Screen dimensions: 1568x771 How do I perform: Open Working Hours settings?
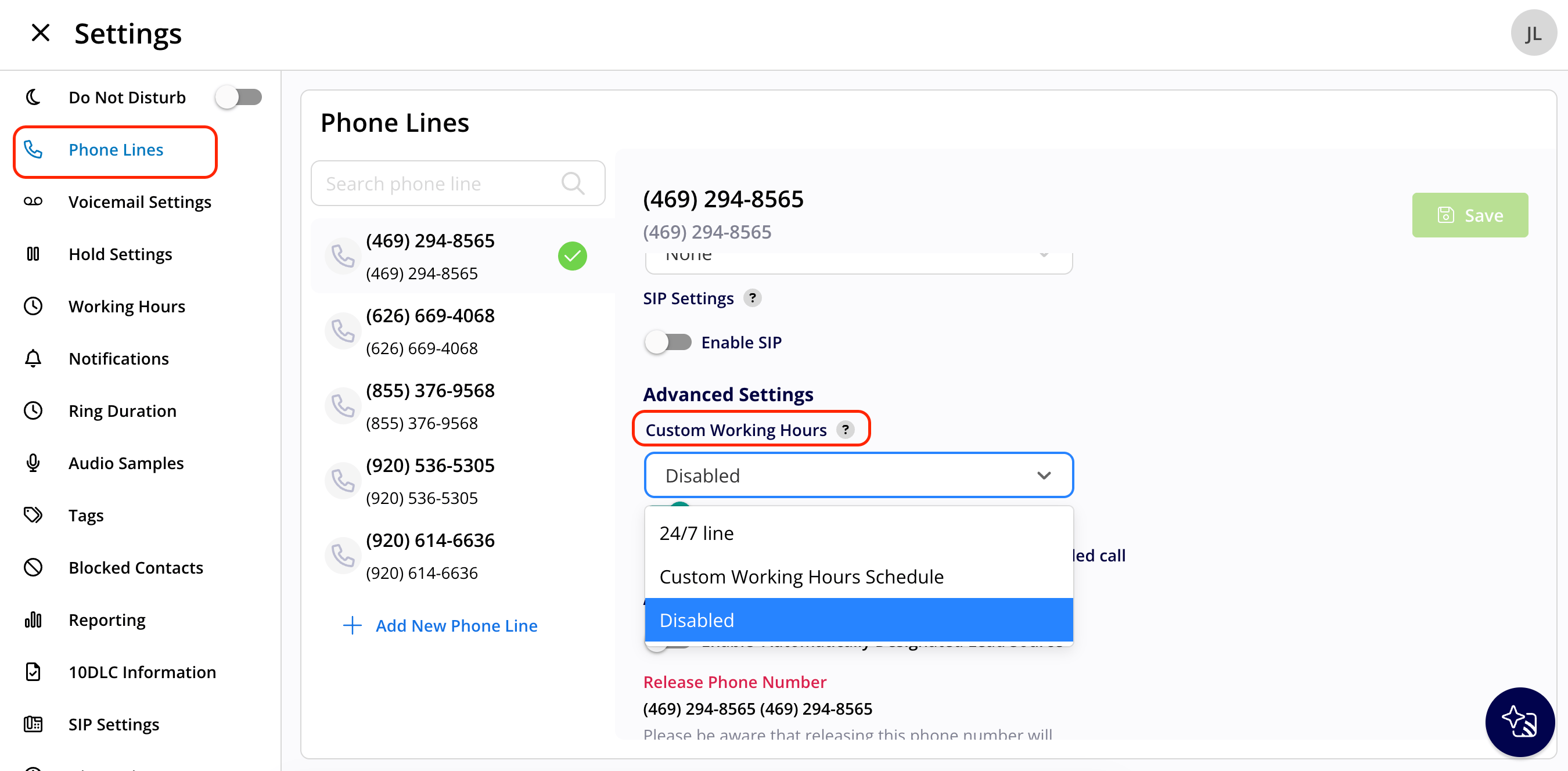(x=127, y=307)
